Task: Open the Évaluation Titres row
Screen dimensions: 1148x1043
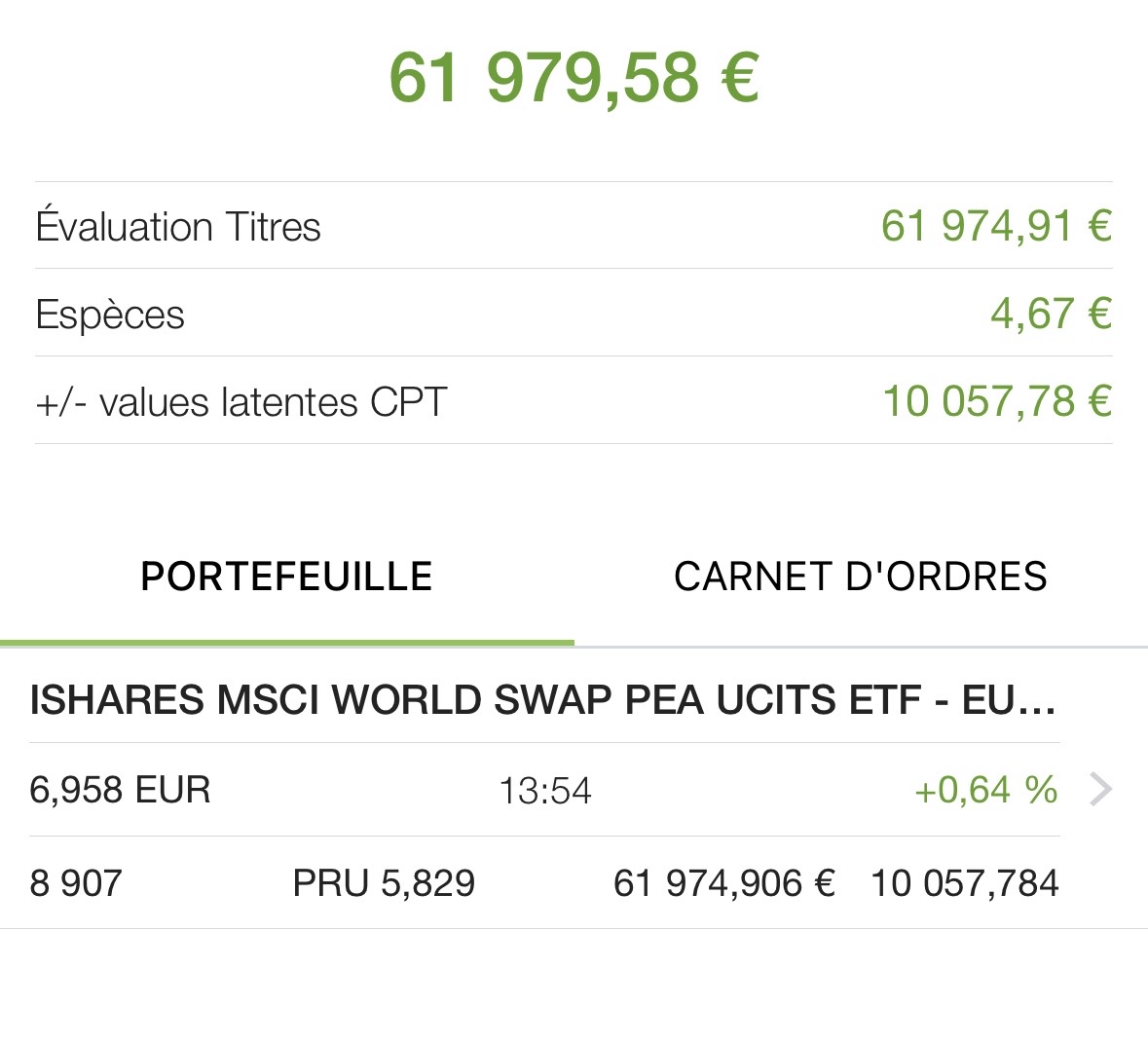Action: 574,226
